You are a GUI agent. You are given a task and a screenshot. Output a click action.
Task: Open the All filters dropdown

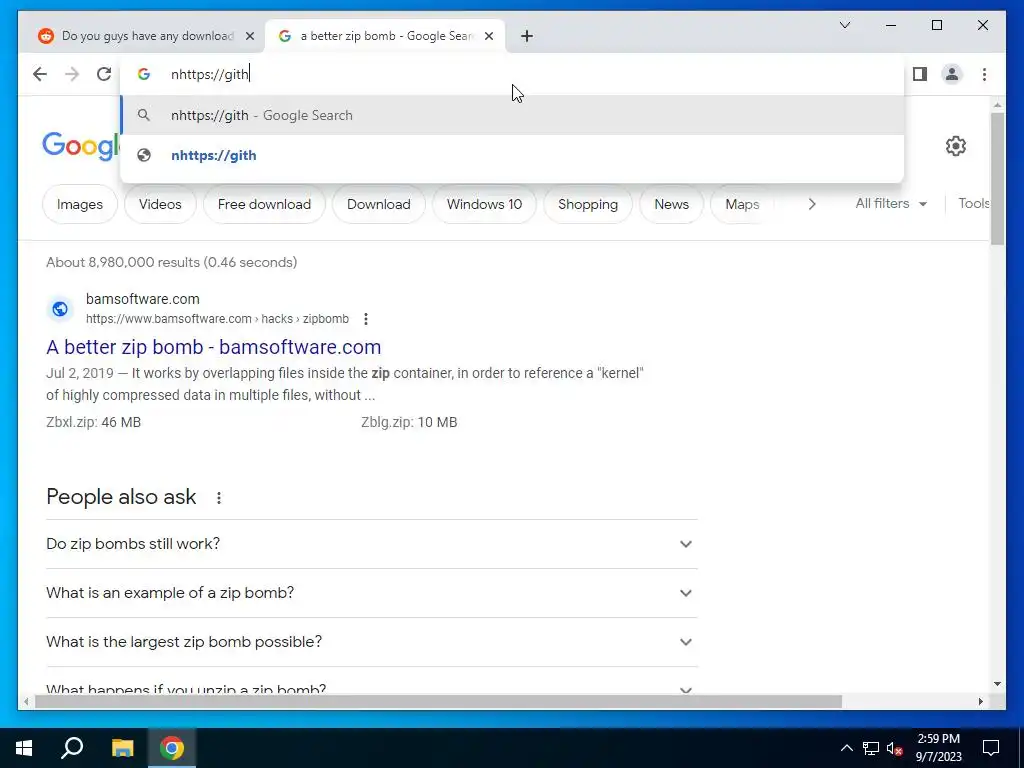[x=891, y=204]
